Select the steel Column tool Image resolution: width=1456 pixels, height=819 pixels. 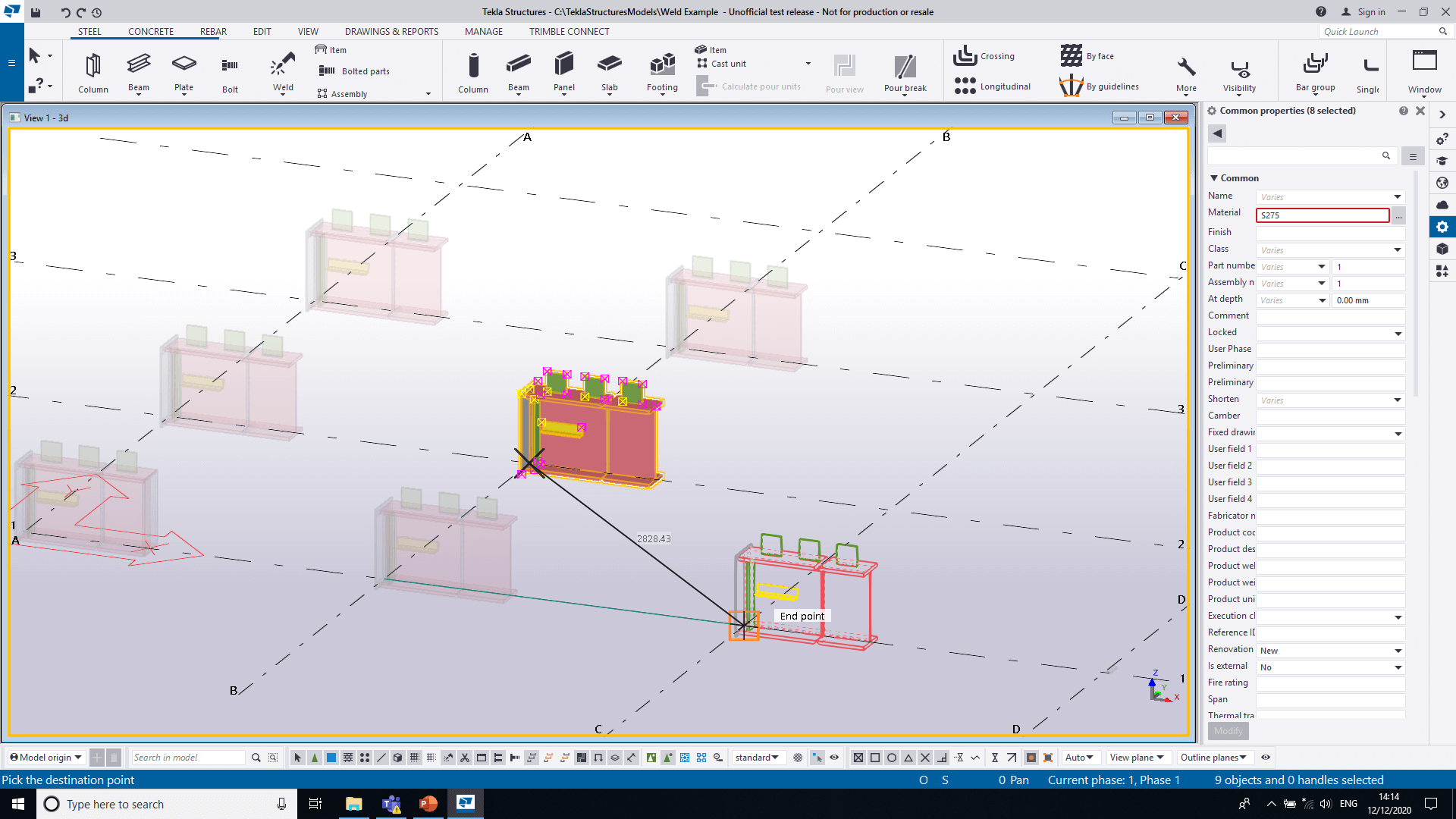click(93, 73)
